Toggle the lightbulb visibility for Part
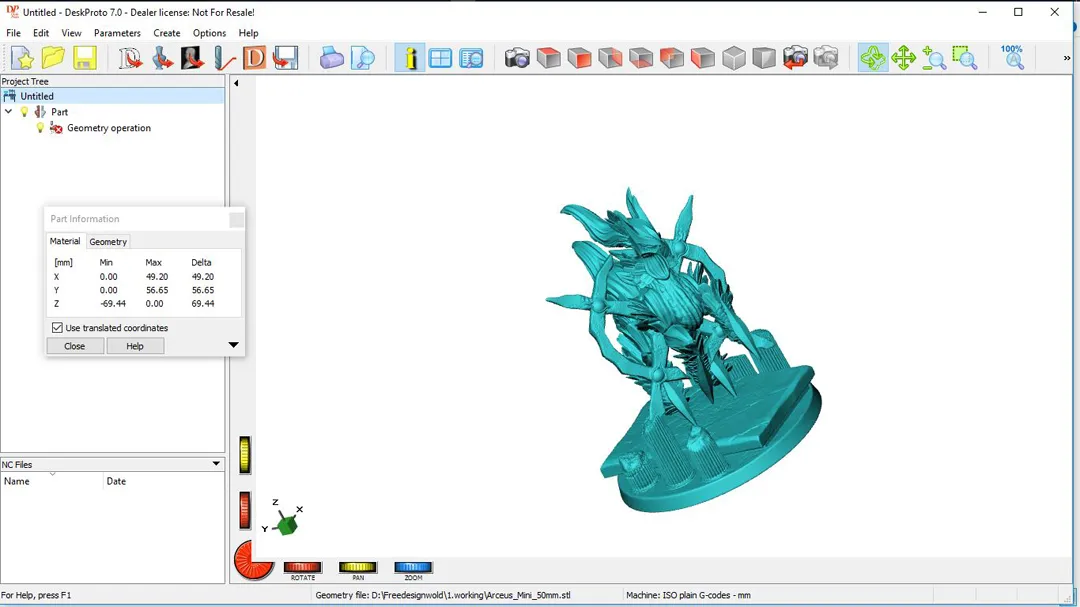The height and width of the screenshot is (607, 1080). (x=24, y=112)
